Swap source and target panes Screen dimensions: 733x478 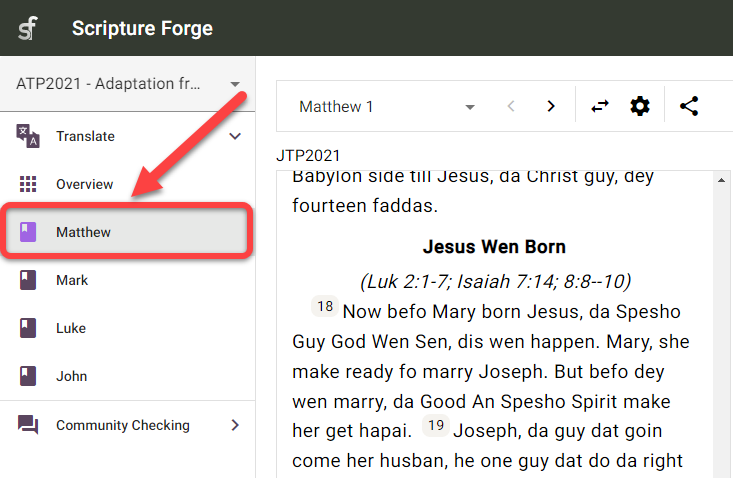coord(600,106)
